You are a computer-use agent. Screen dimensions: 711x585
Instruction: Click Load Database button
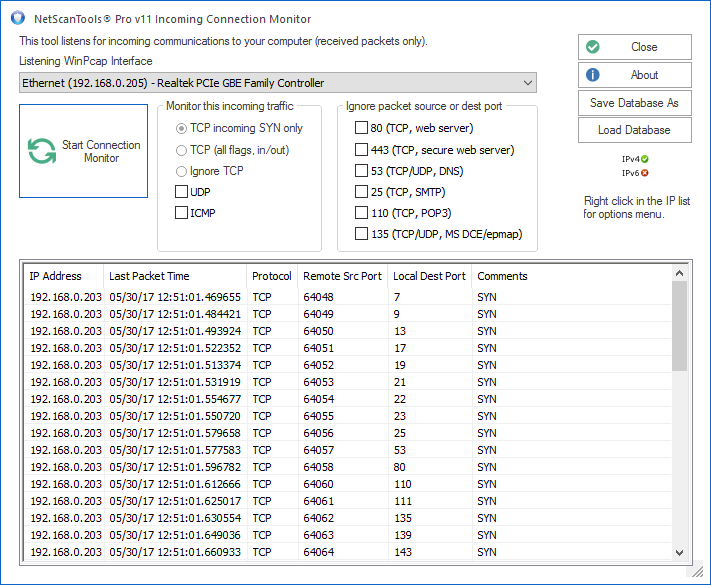tap(634, 130)
